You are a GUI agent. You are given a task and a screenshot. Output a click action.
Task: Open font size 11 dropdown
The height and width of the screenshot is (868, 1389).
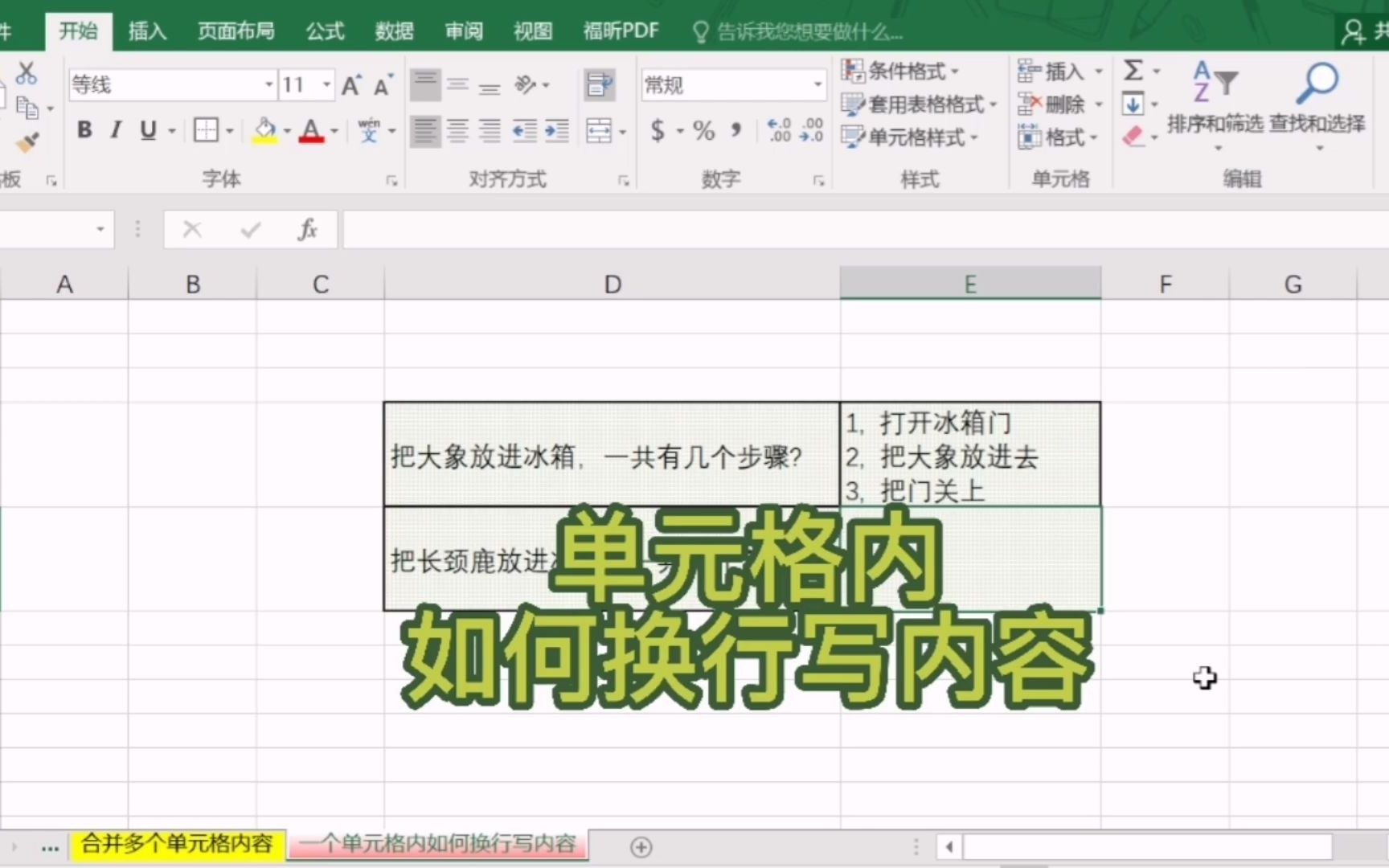click(x=326, y=85)
